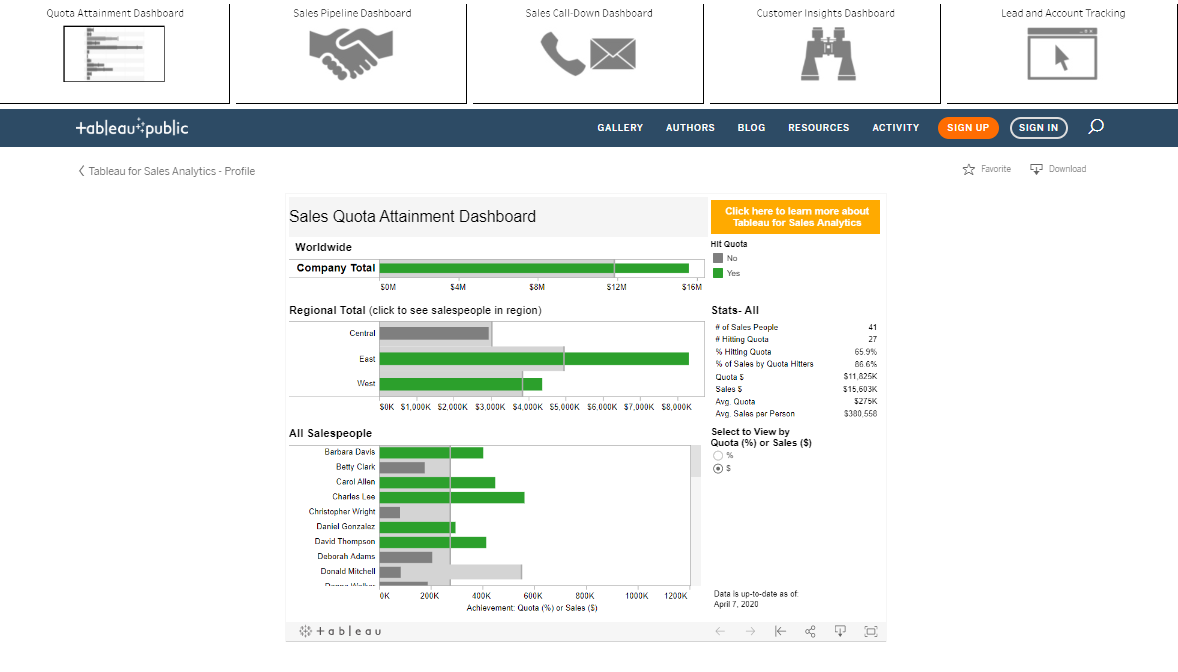Viewport: 1178px width, 672px height.
Task: Click the phone icon for Sales Call-Down
Action: pyautogui.click(x=563, y=54)
